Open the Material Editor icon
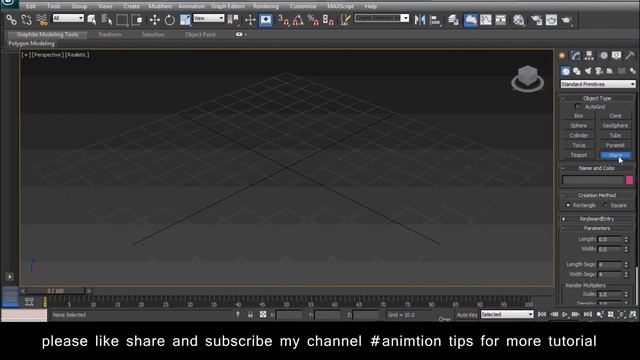 (519, 20)
